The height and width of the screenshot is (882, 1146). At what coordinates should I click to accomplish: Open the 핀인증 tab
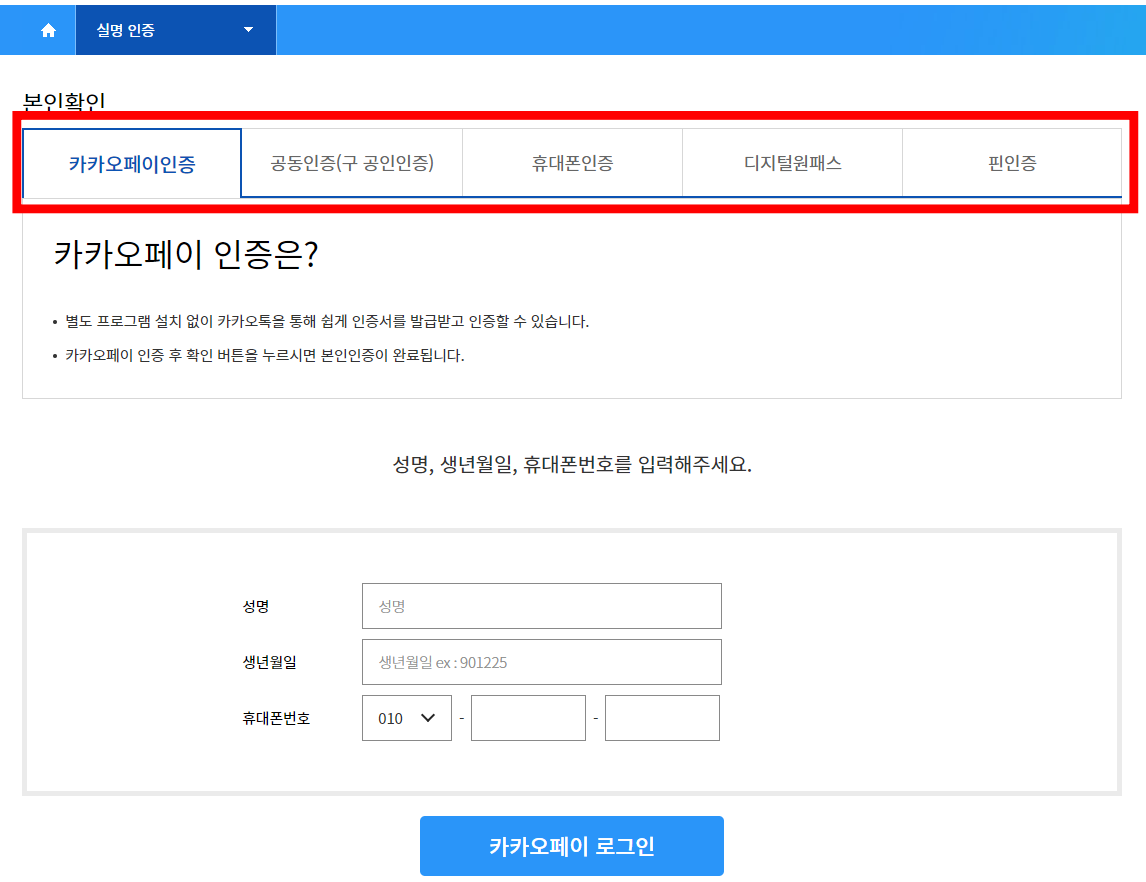coord(1012,162)
